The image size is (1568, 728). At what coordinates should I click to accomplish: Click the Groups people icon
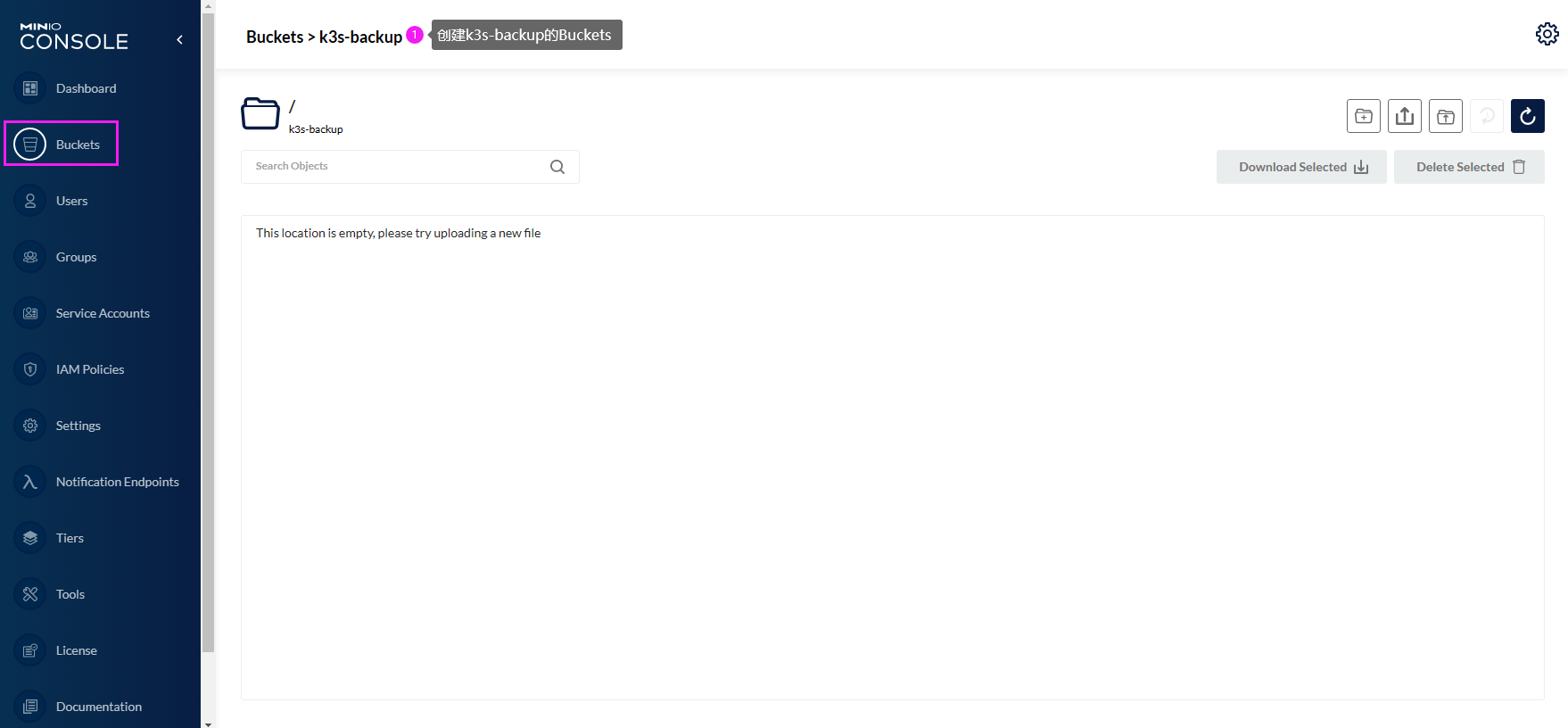pos(30,257)
